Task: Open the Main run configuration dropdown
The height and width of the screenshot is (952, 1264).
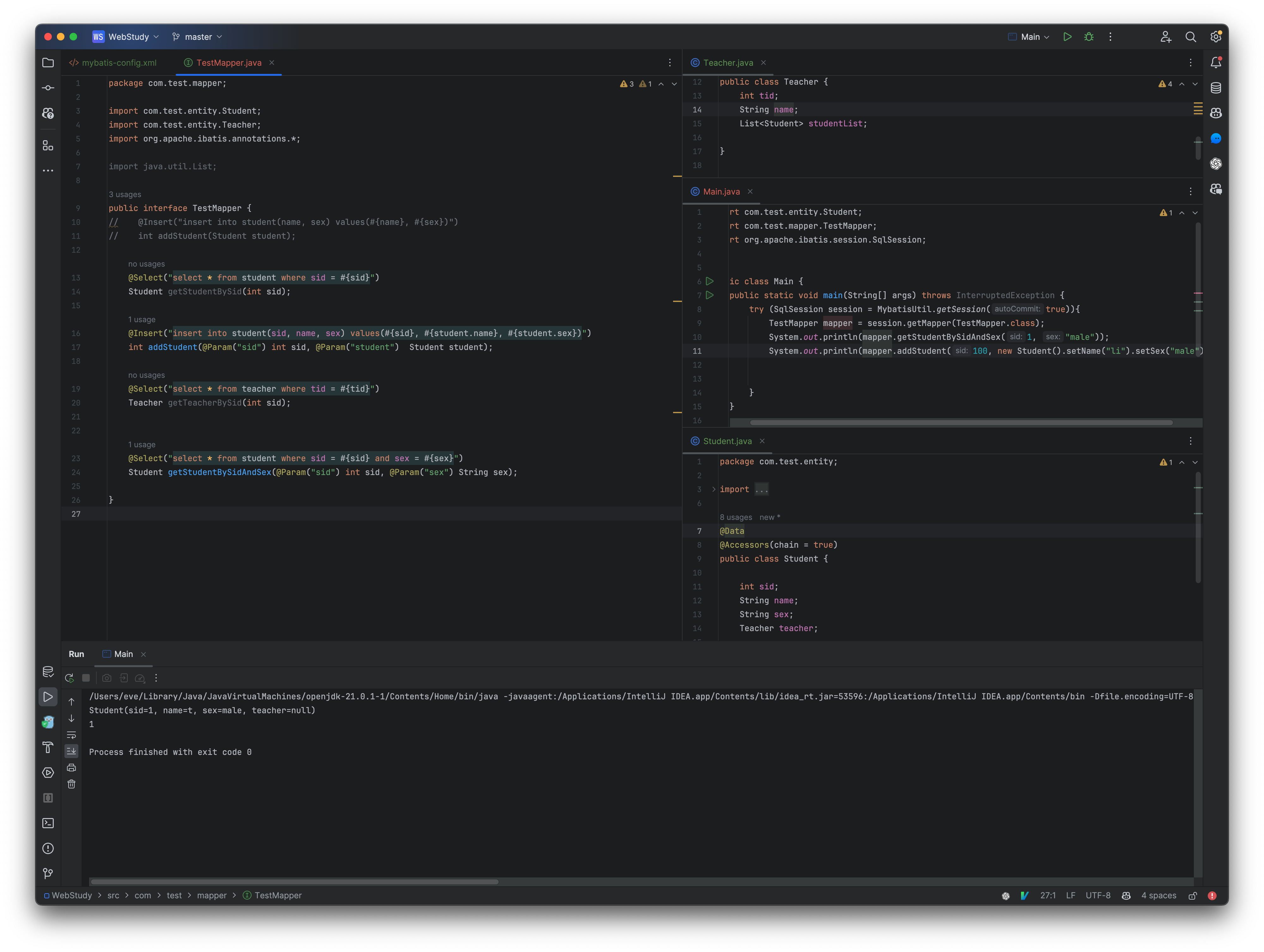Action: pyautogui.click(x=1028, y=37)
